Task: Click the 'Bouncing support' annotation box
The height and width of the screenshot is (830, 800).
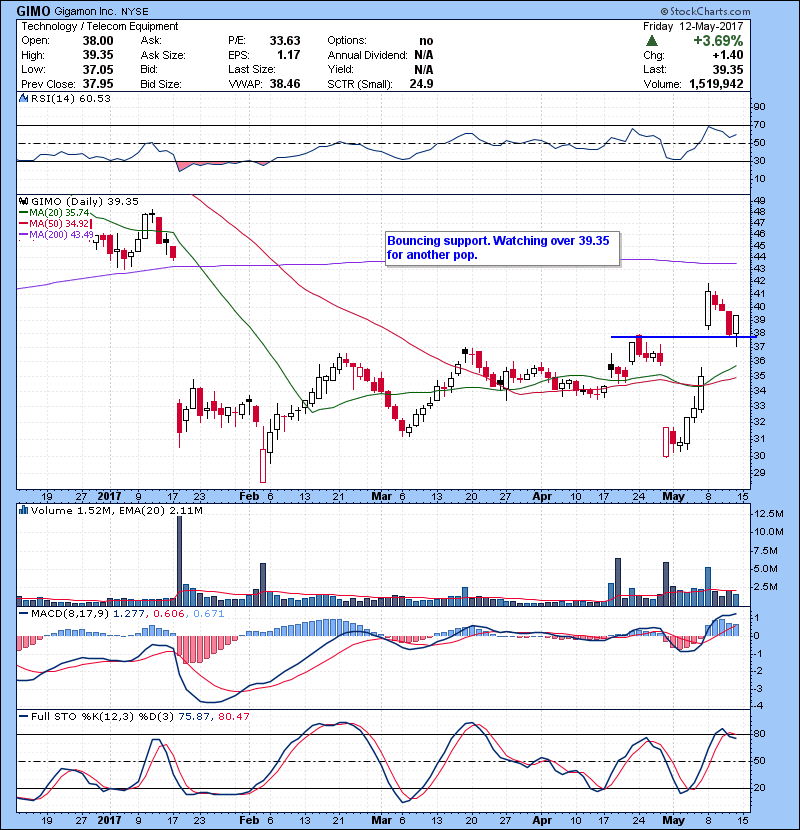Action: [503, 247]
